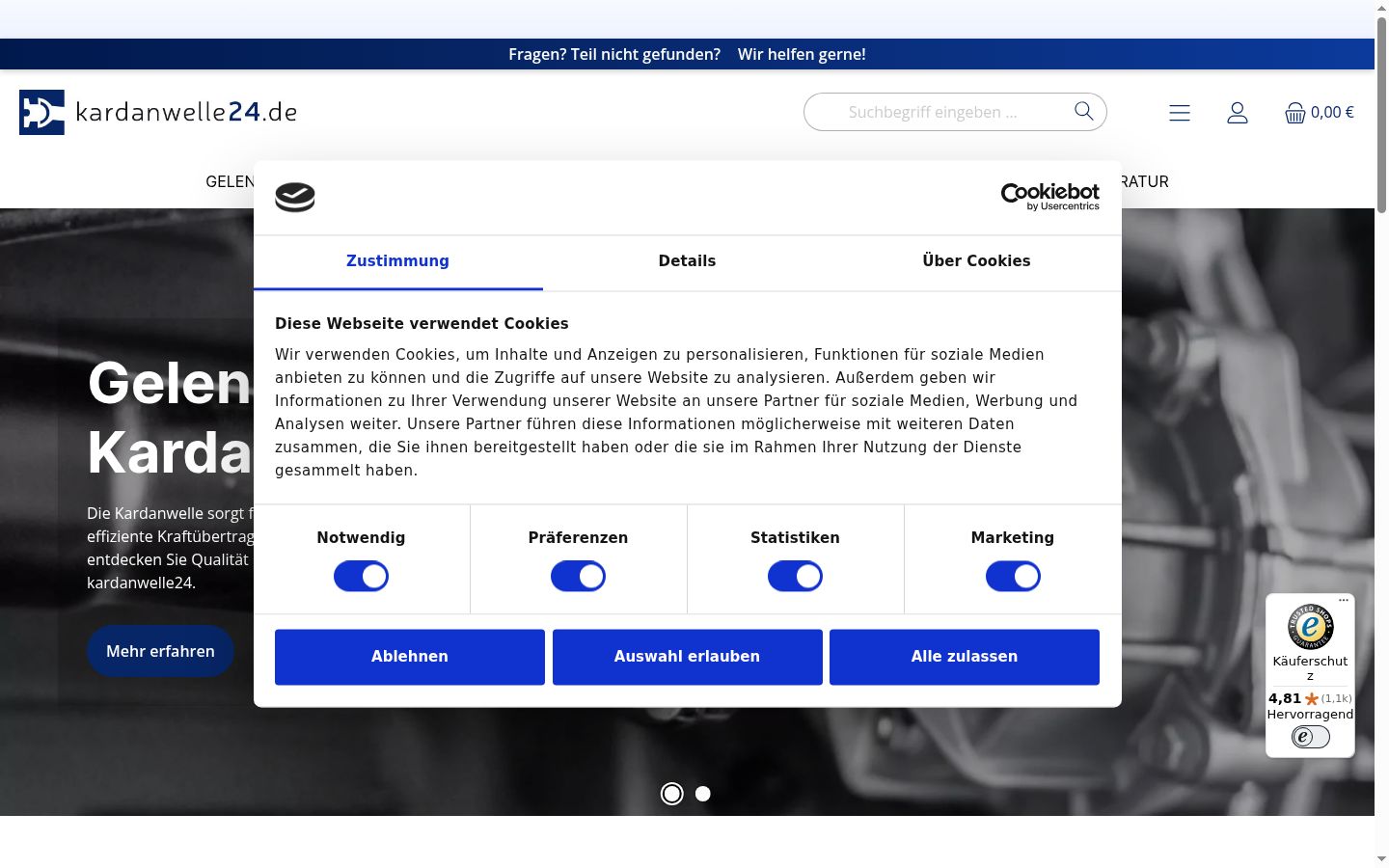The width and height of the screenshot is (1389, 868).
Task: Select the second carousel slide indicator
Action: click(703, 794)
